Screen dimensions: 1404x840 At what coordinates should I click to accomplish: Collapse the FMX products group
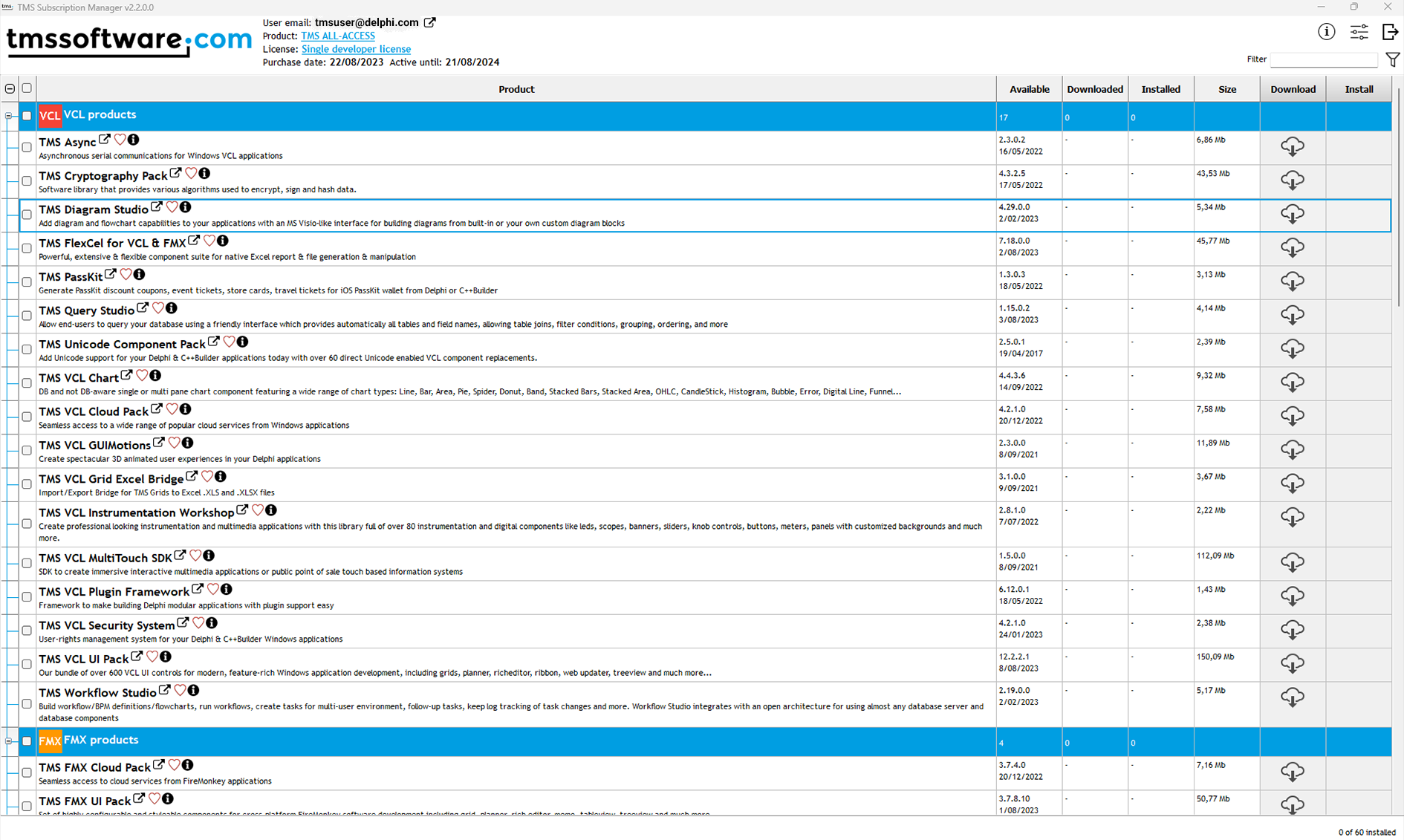pyautogui.click(x=9, y=741)
